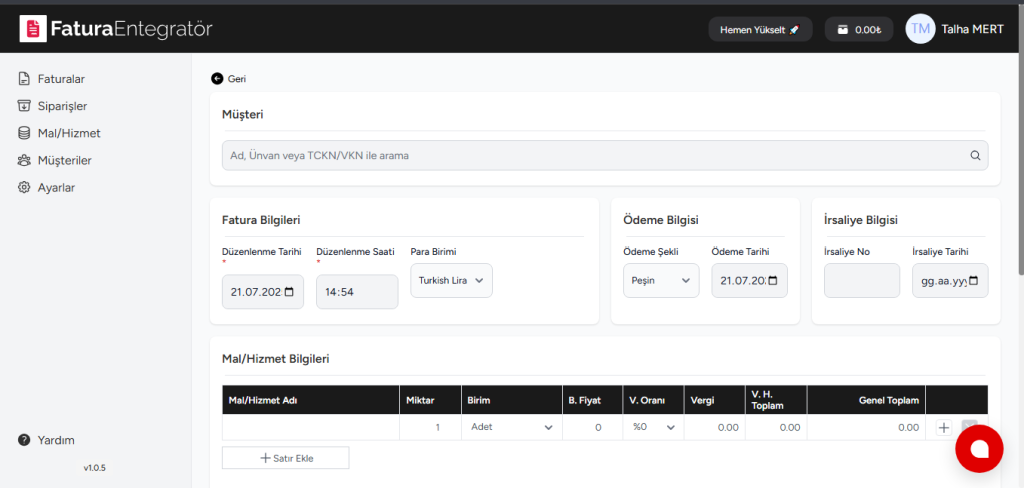The image size is (1024, 488).
Task: Open Yardım help link in sidebar
Action: pos(56,440)
